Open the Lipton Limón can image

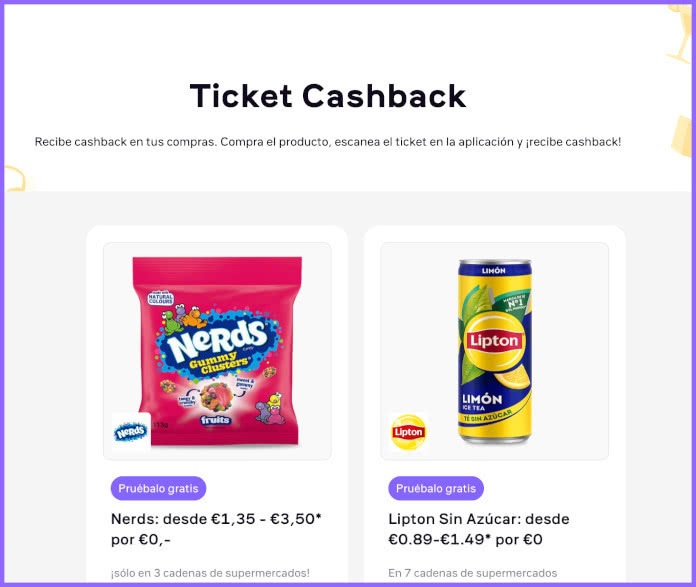tap(495, 351)
